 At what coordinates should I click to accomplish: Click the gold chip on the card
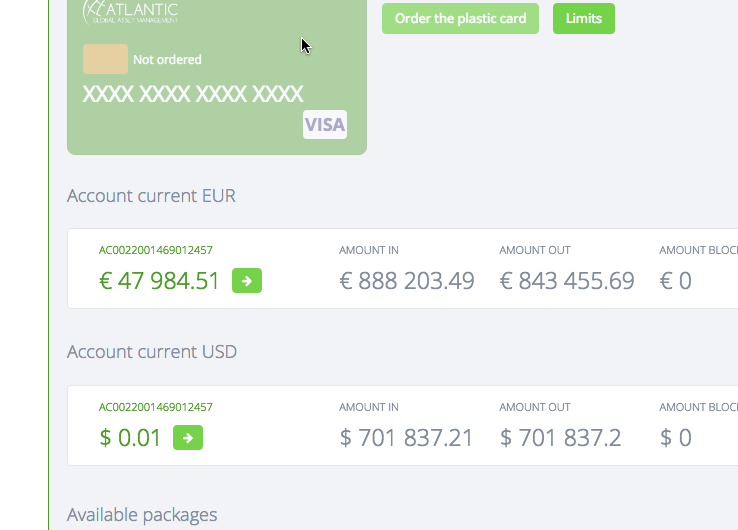[105, 59]
